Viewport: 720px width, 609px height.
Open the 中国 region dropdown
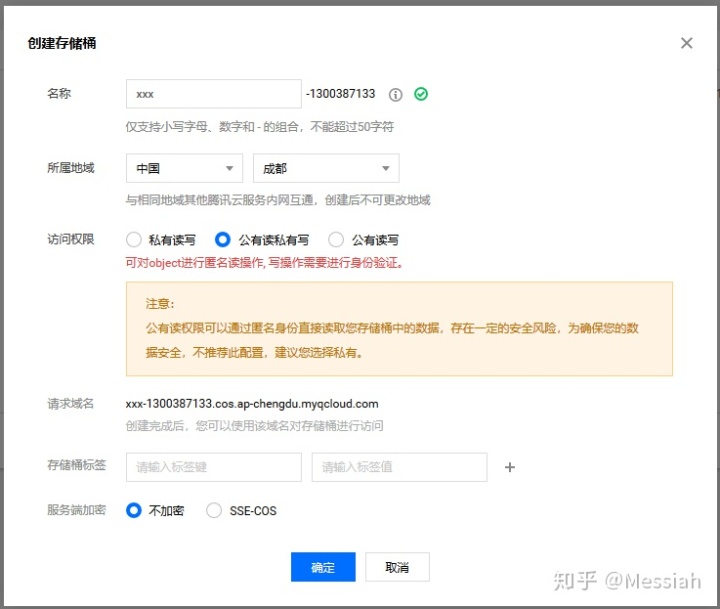(184, 168)
